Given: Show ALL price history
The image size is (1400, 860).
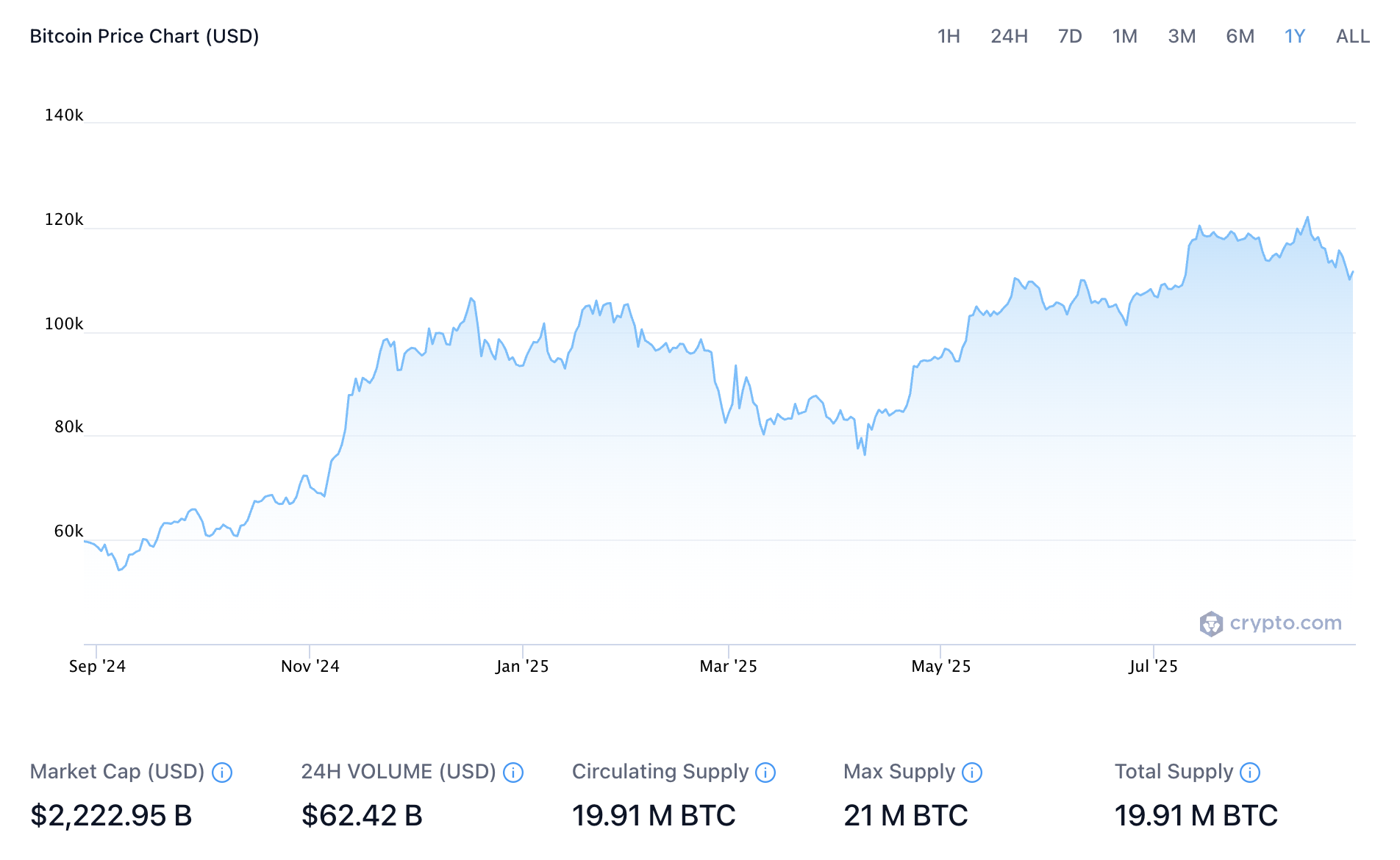Looking at the screenshot, I should click(x=1352, y=36).
